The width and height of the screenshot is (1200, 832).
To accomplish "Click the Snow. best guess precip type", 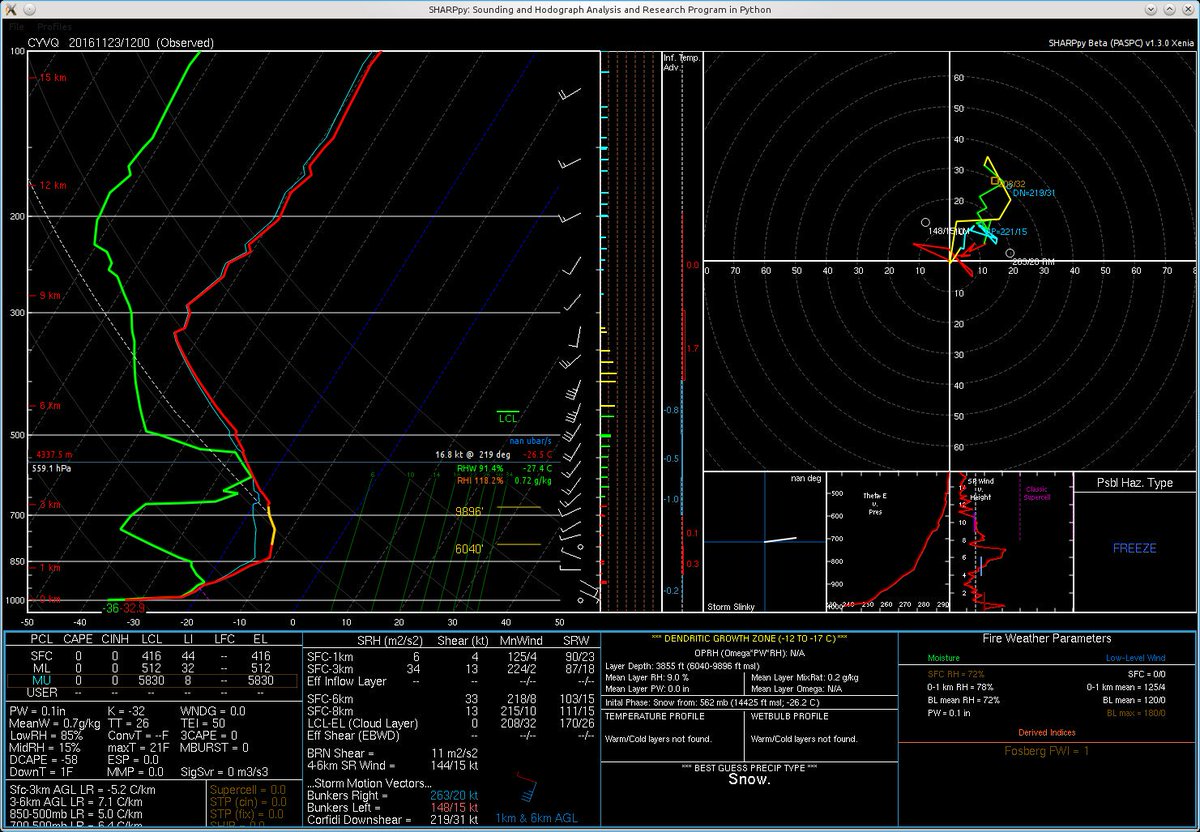I will 749,779.
